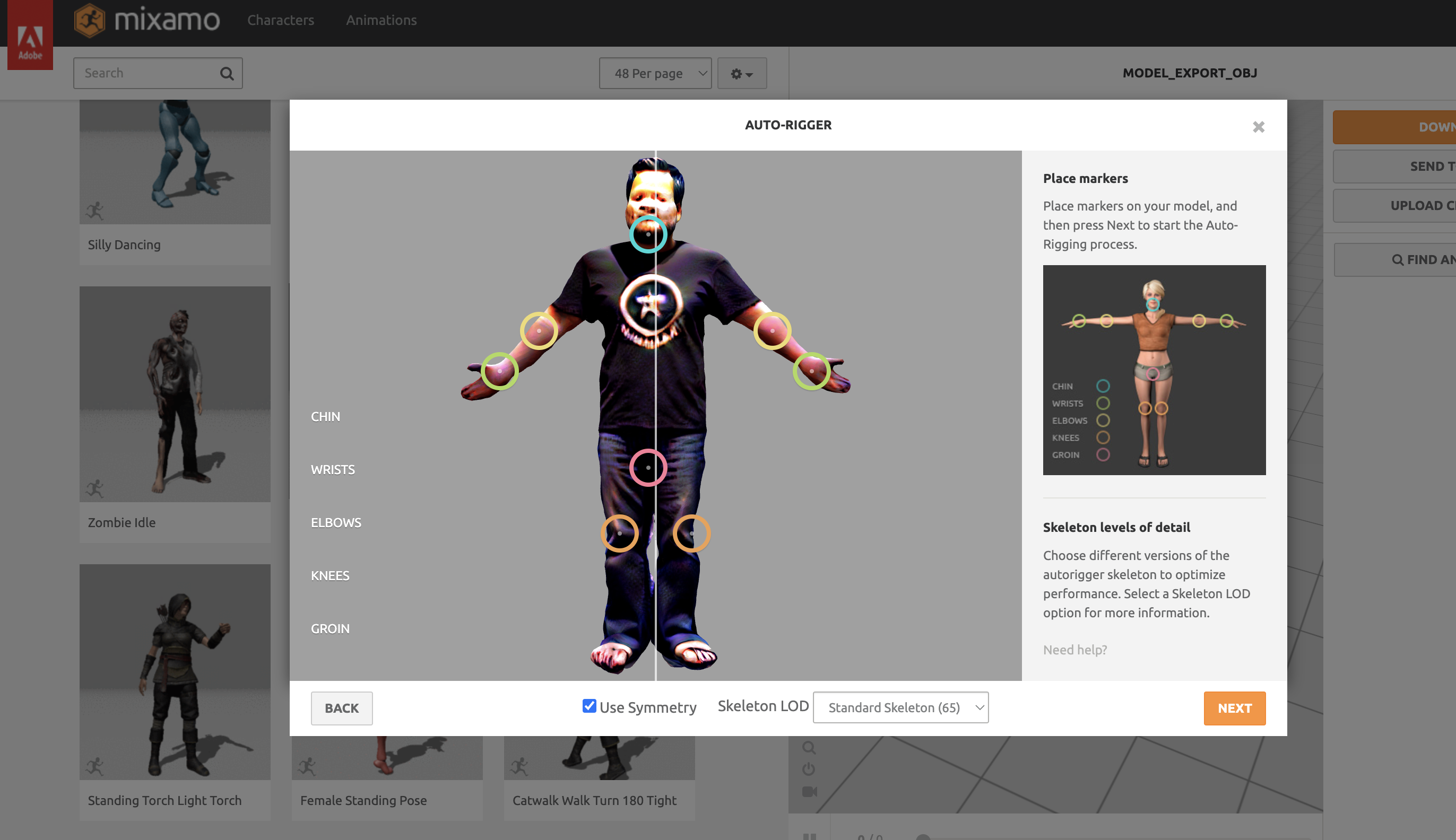Screen dimensions: 1456x840
Task: Click the camera icon in viewport
Action: click(x=809, y=792)
